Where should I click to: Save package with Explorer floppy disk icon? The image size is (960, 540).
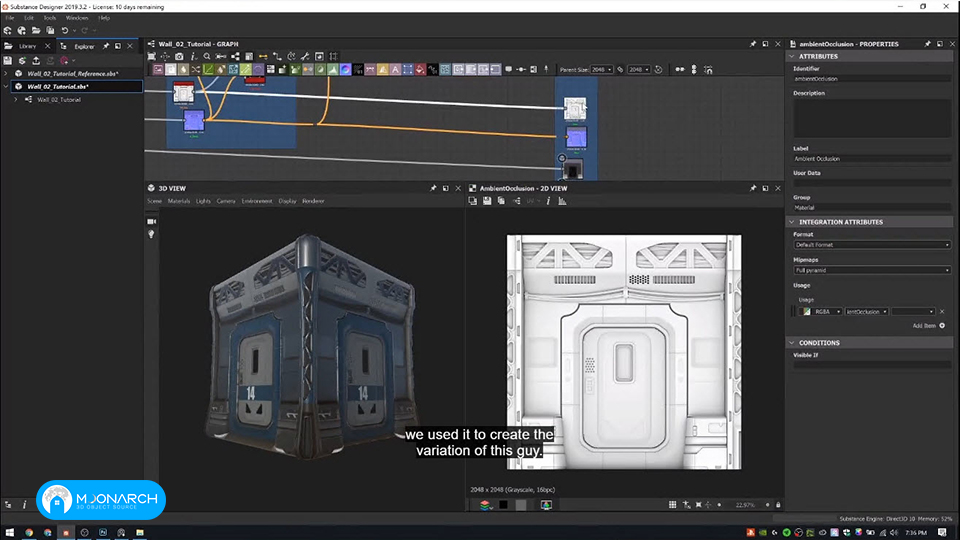pyautogui.click(x=7, y=61)
